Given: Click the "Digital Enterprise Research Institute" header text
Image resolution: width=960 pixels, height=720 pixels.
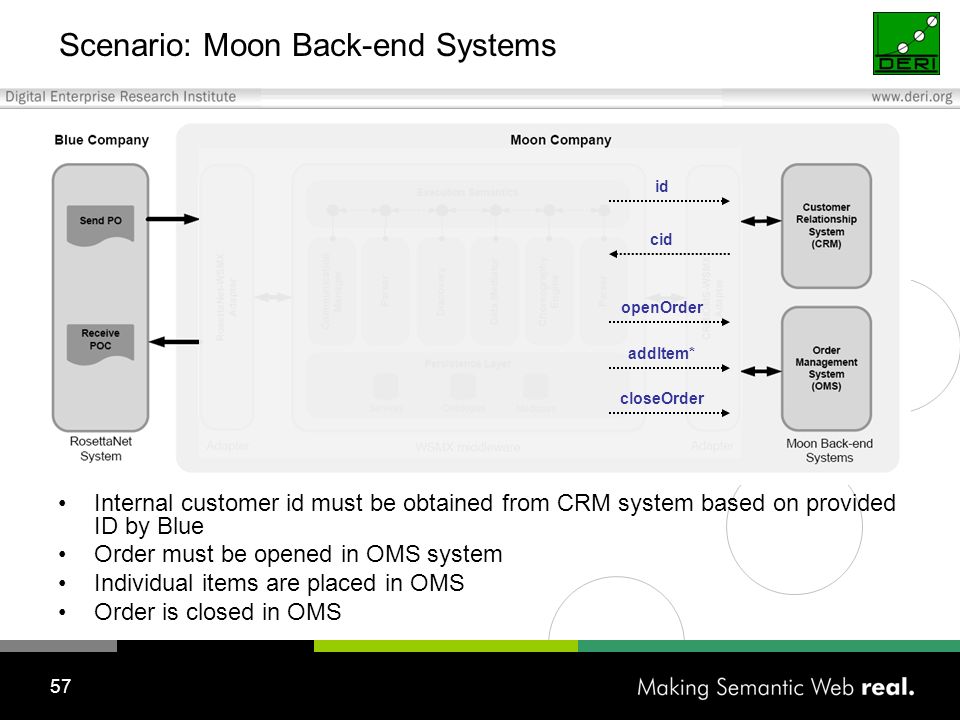Looking at the screenshot, I should click(121, 97).
